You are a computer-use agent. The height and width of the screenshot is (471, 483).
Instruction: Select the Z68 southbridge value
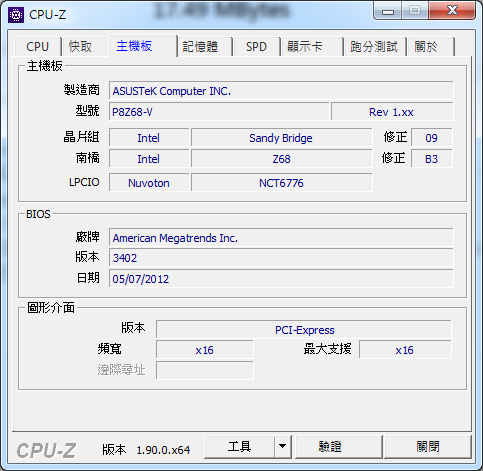[281, 159]
